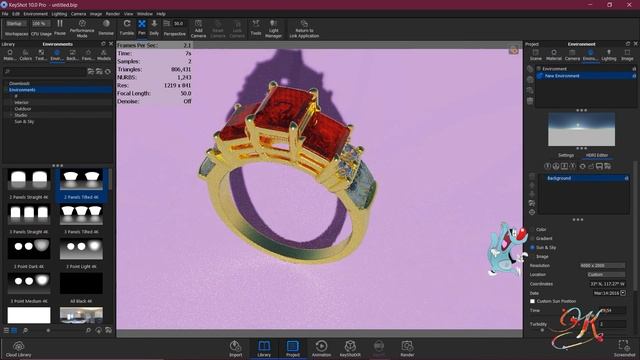The width and height of the screenshot is (640, 360).
Task: Open KeyShotXR wizard from bottom bar
Action: (350, 349)
